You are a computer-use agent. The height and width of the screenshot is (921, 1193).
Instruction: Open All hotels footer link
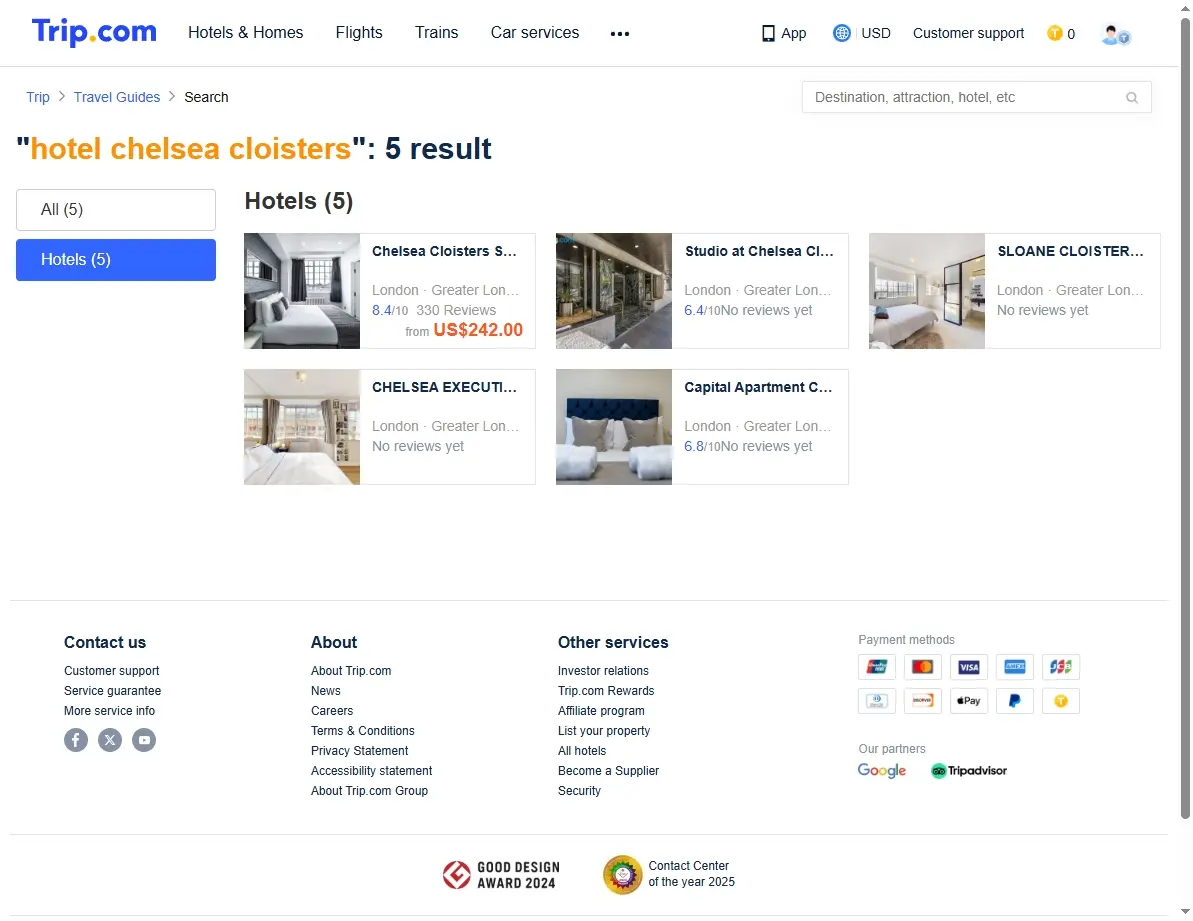(x=582, y=751)
